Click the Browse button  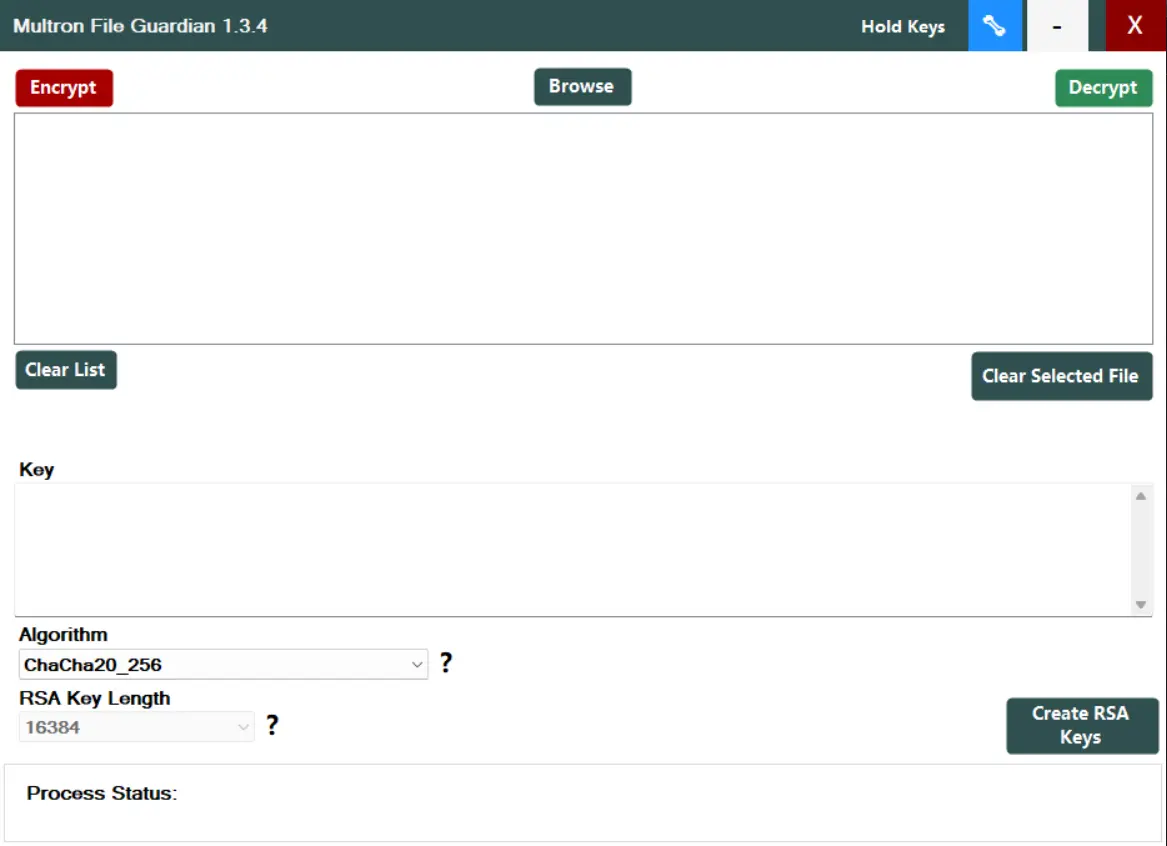click(x=583, y=86)
